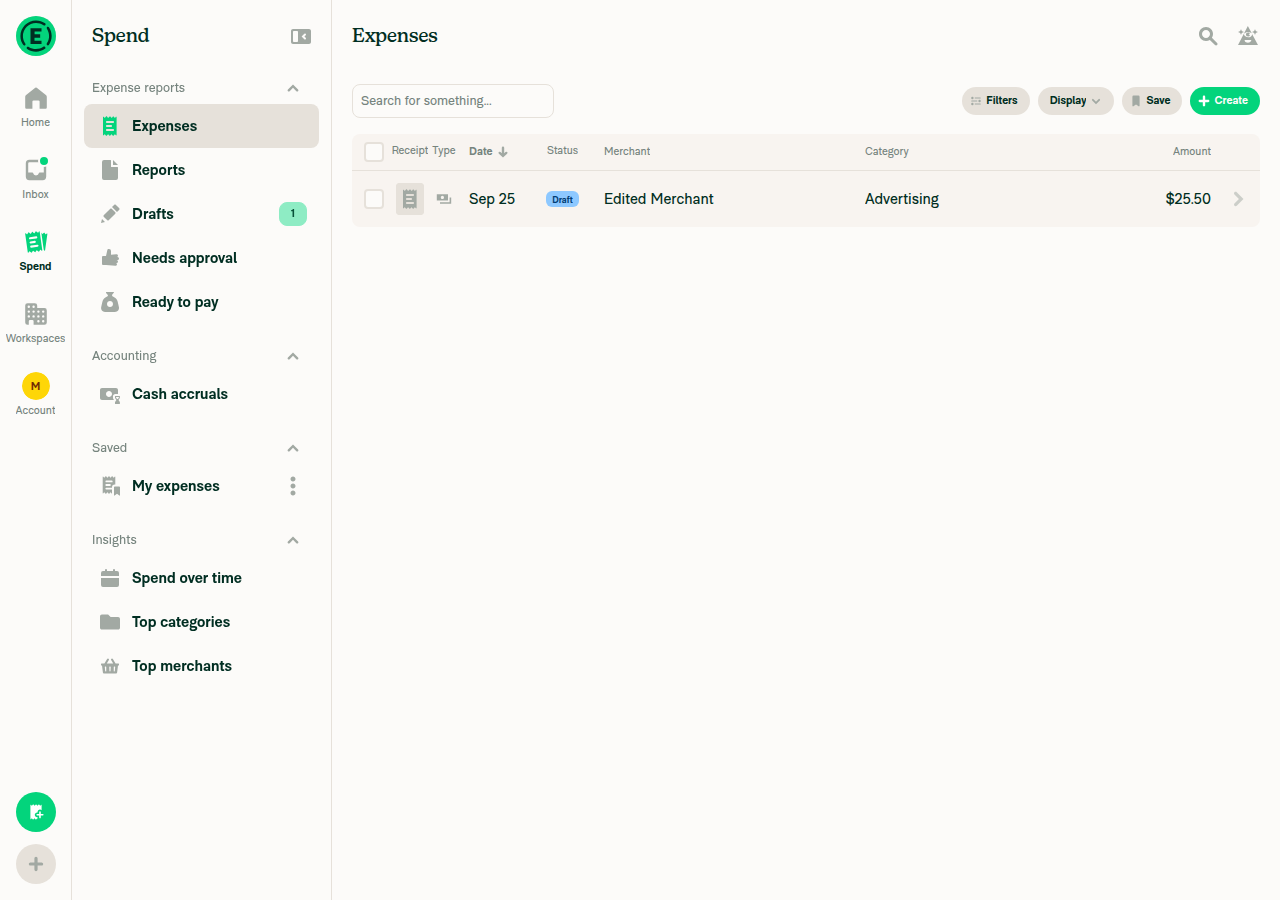Click the green Create button
This screenshot has height=900, width=1280.
pyautogui.click(x=1225, y=101)
